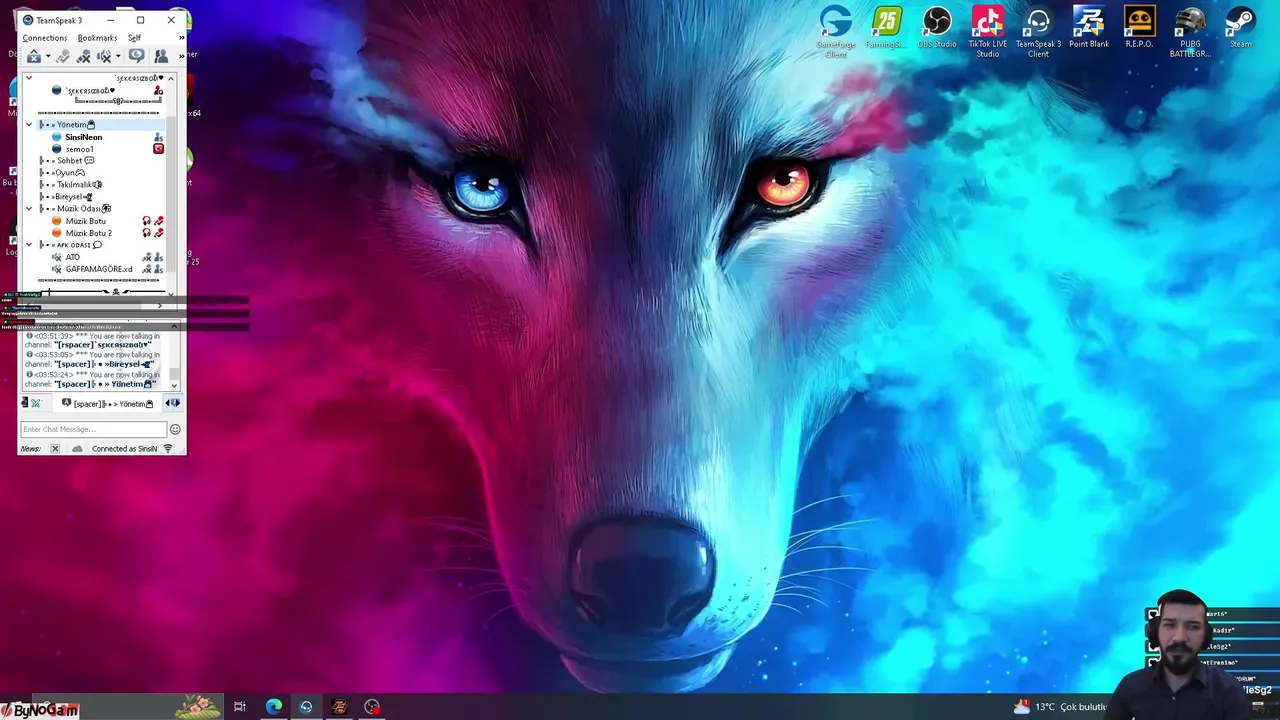
Task: Focus the Enter Chat Message field
Action: [x=93, y=429]
